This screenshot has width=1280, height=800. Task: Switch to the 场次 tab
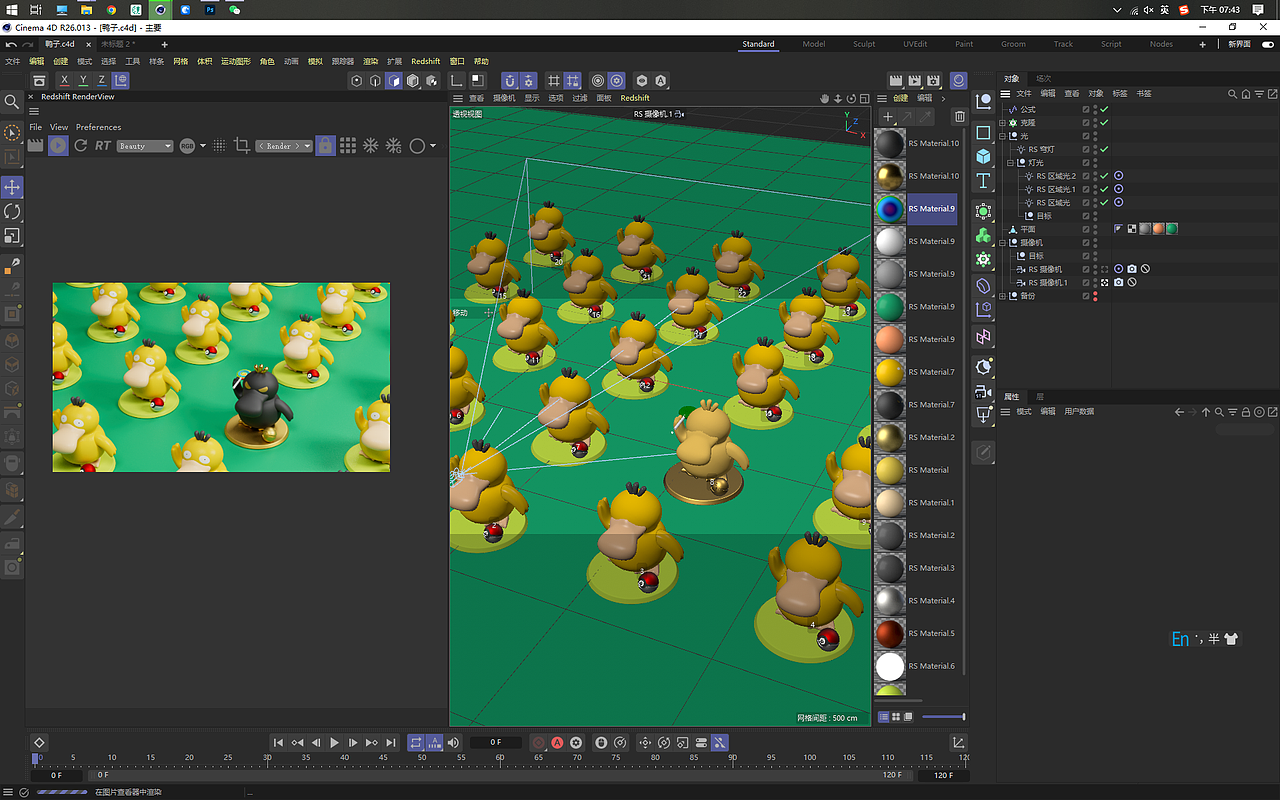[1043, 78]
